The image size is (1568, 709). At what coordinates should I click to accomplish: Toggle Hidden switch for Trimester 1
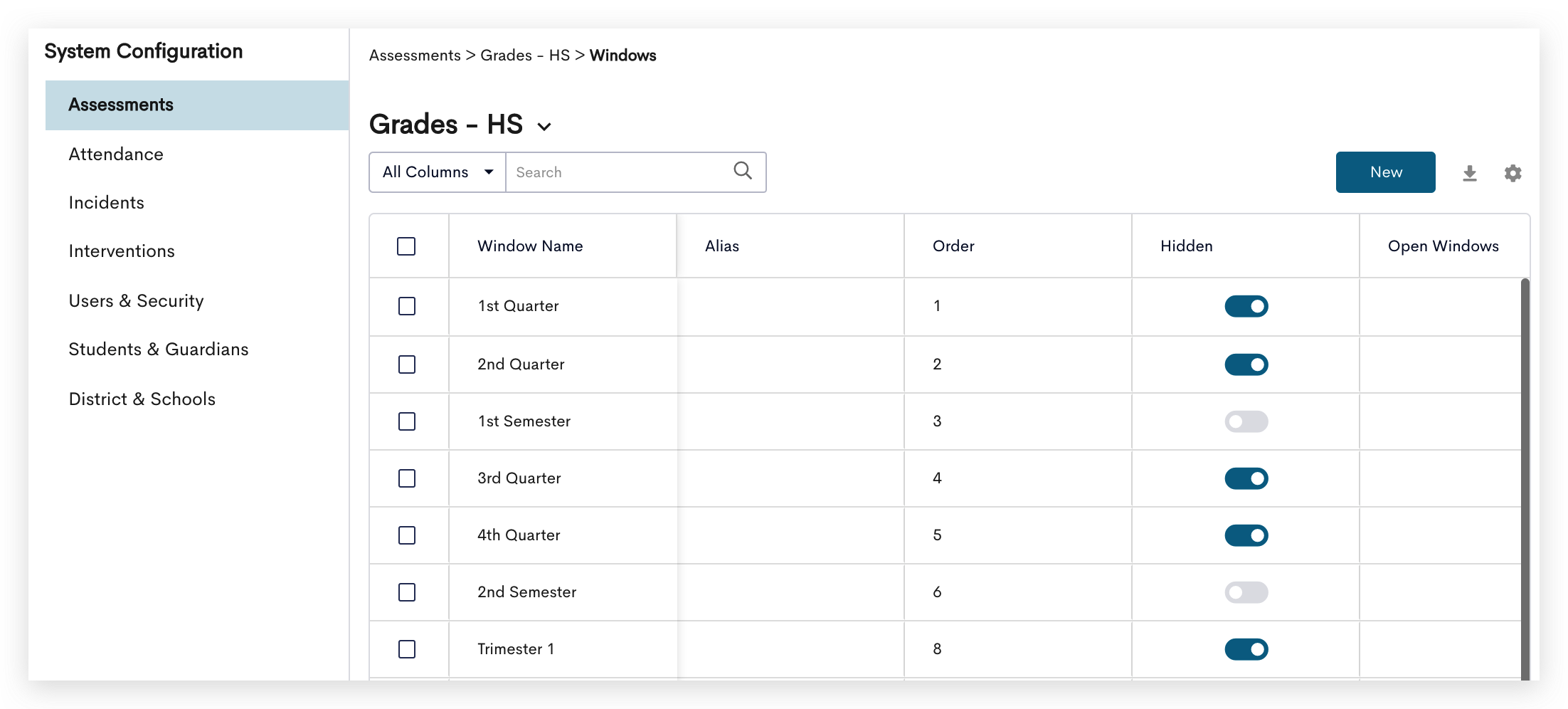point(1246,649)
